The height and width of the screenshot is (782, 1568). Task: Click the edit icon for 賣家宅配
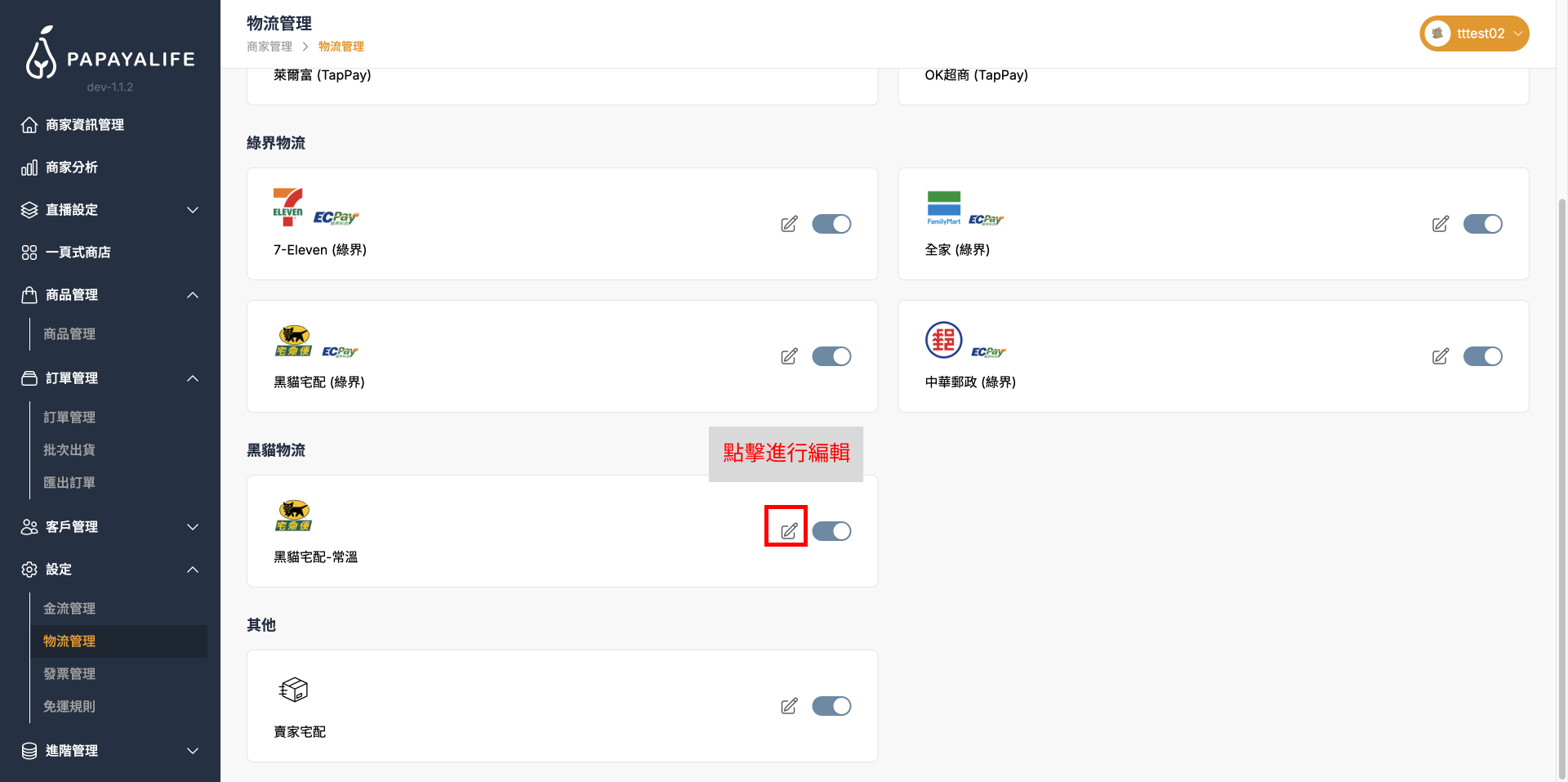tap(788, 706)
